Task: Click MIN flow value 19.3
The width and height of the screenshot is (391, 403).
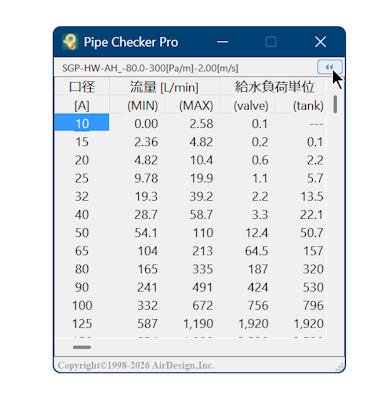Action: [x=146, y=196]
